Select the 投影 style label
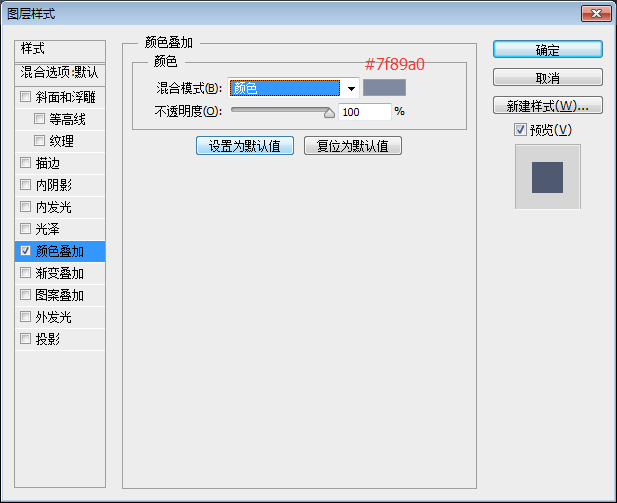This screenshot has height=503, width=617. pyautogui.click(x=48, y=339)
